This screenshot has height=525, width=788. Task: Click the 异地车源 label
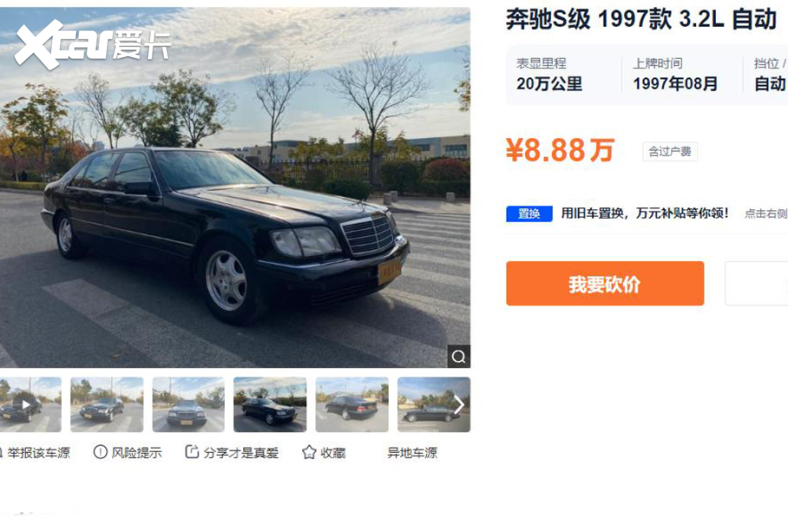(x=412, y=453)
